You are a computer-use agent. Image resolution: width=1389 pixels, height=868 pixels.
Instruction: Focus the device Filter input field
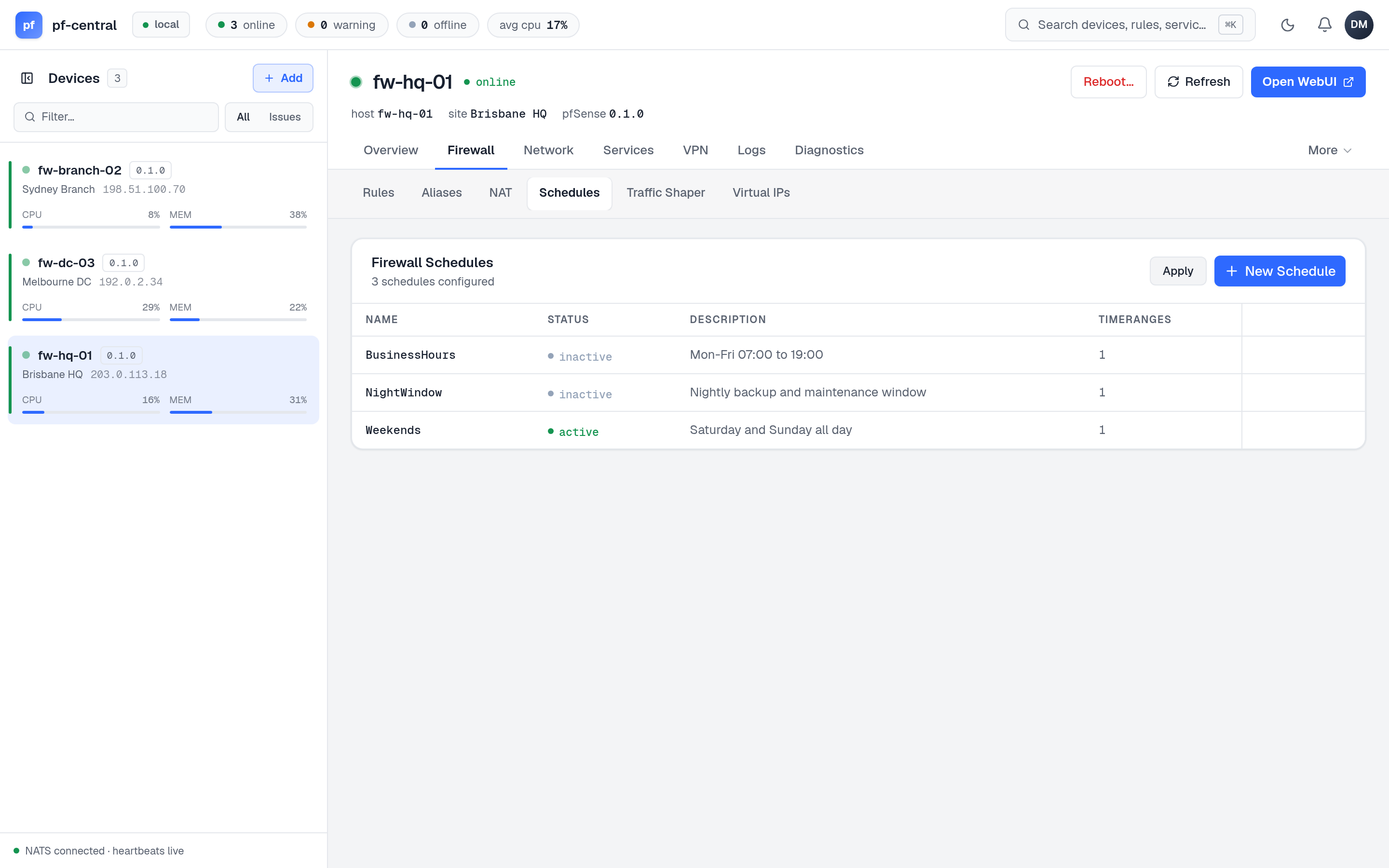pos(117,117)
